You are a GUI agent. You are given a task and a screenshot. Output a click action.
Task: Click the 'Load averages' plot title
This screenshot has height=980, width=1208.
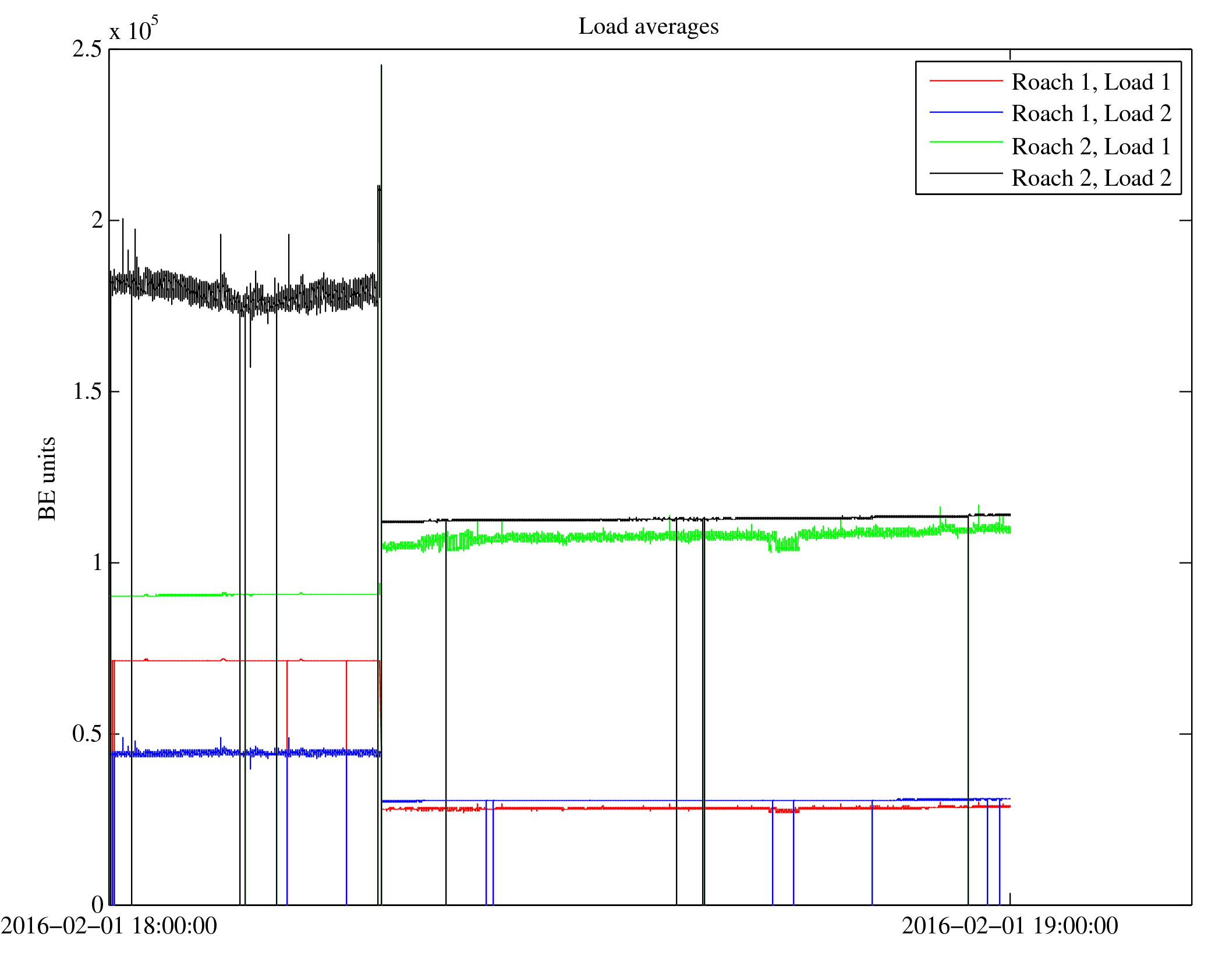648,27
